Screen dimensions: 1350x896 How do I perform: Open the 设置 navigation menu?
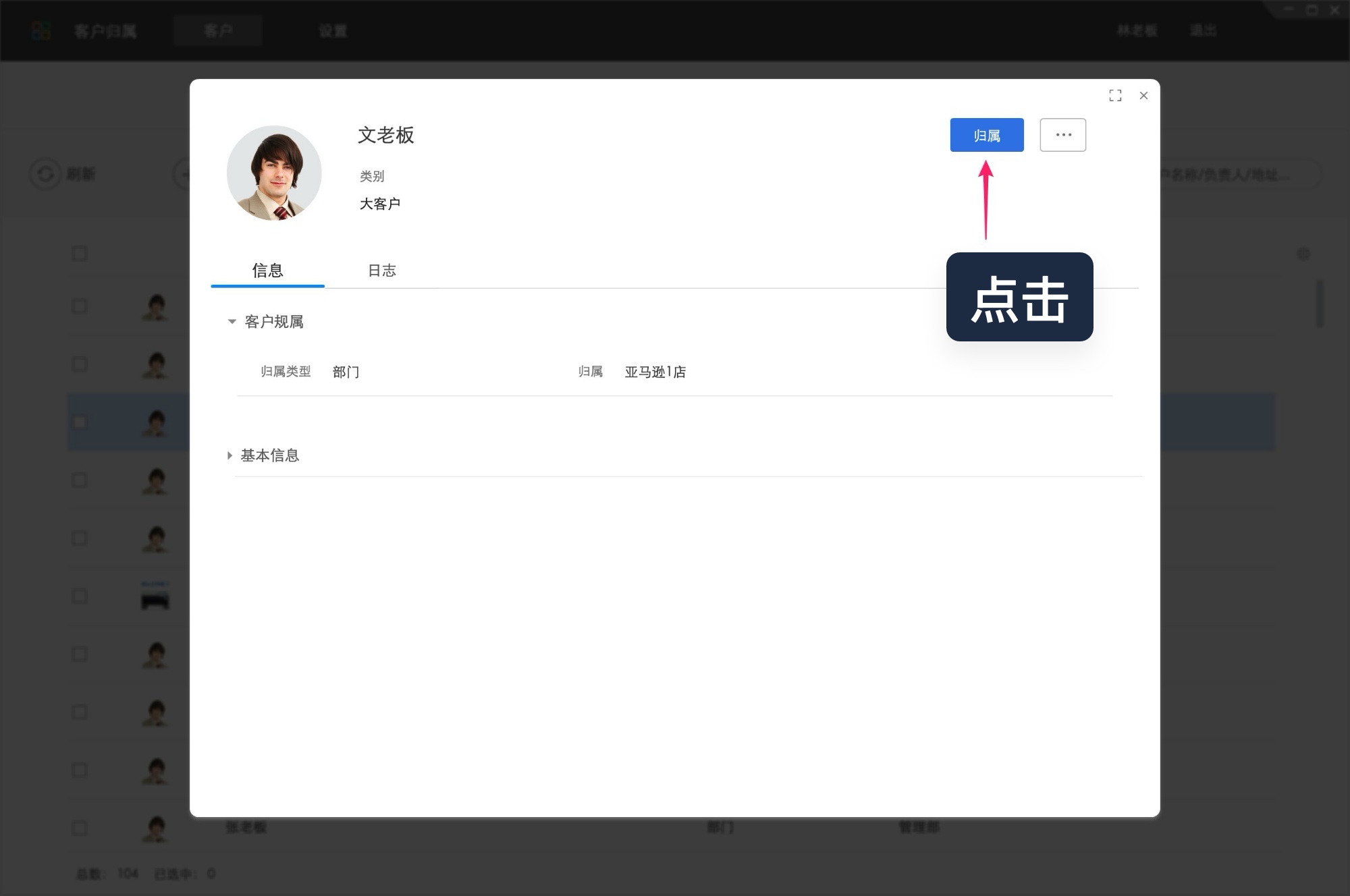331,30
